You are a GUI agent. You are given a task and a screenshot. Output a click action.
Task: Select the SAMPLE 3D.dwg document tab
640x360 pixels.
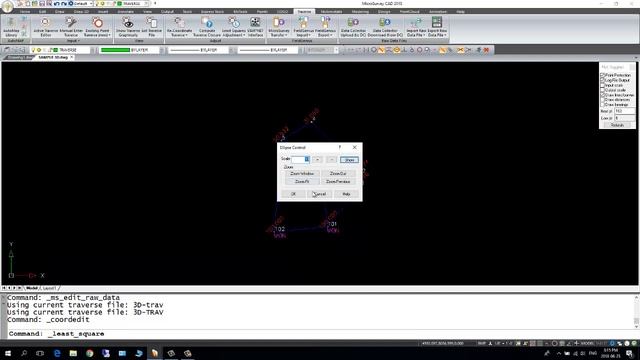click(53, 58)
